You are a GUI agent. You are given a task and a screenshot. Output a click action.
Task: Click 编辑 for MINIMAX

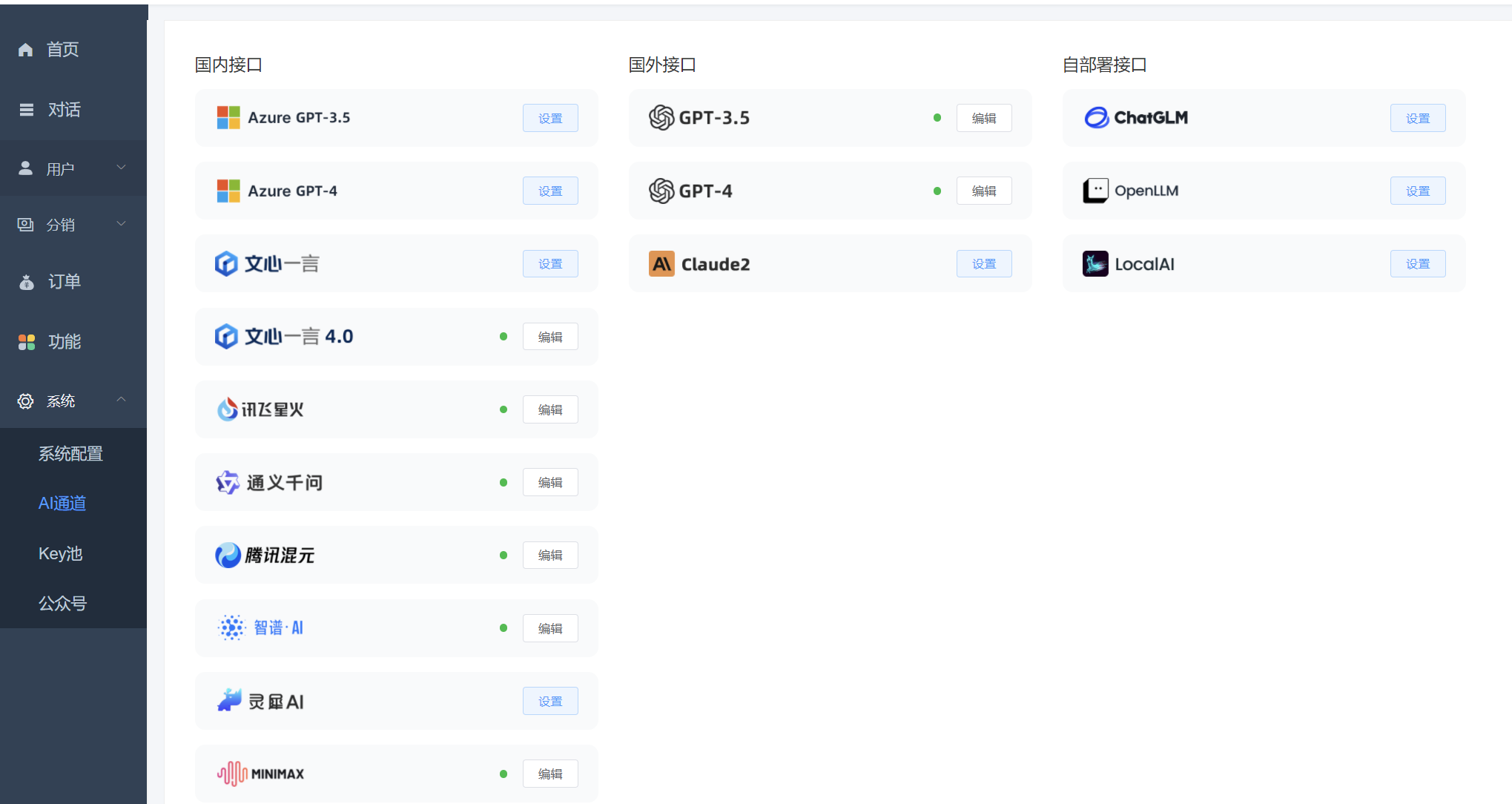(550, 774)
